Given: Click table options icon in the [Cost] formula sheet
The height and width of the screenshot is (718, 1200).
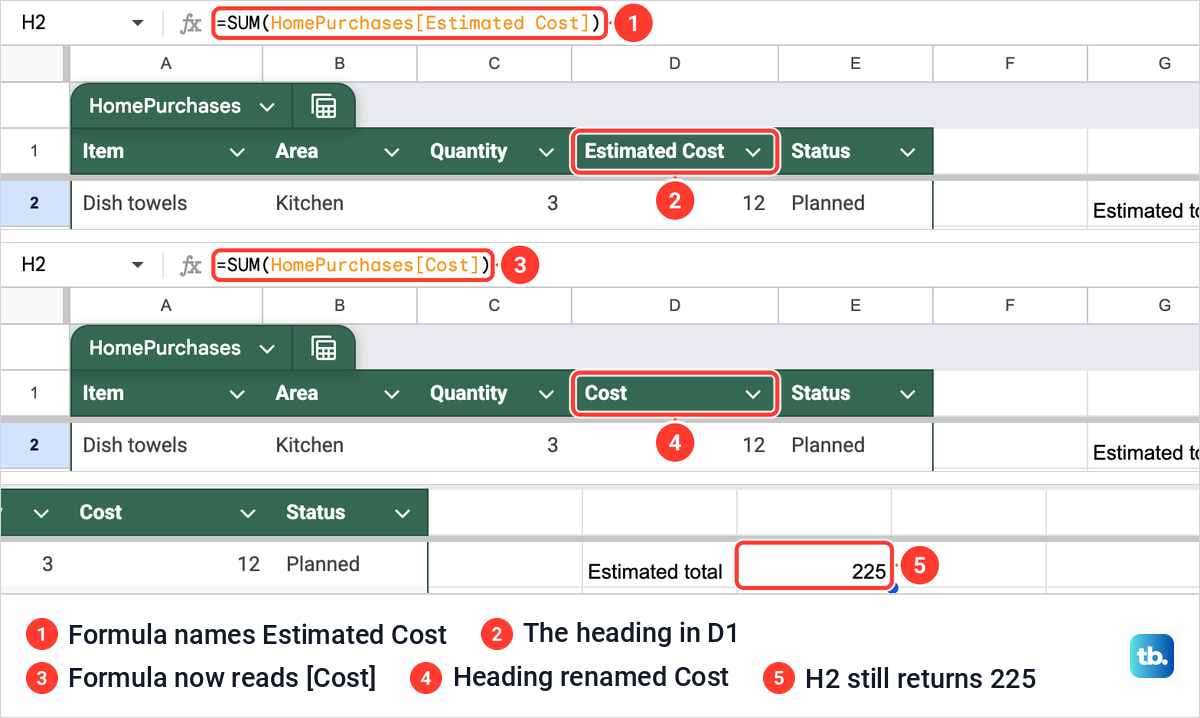Looking at the screenshot, I should 323,348.
